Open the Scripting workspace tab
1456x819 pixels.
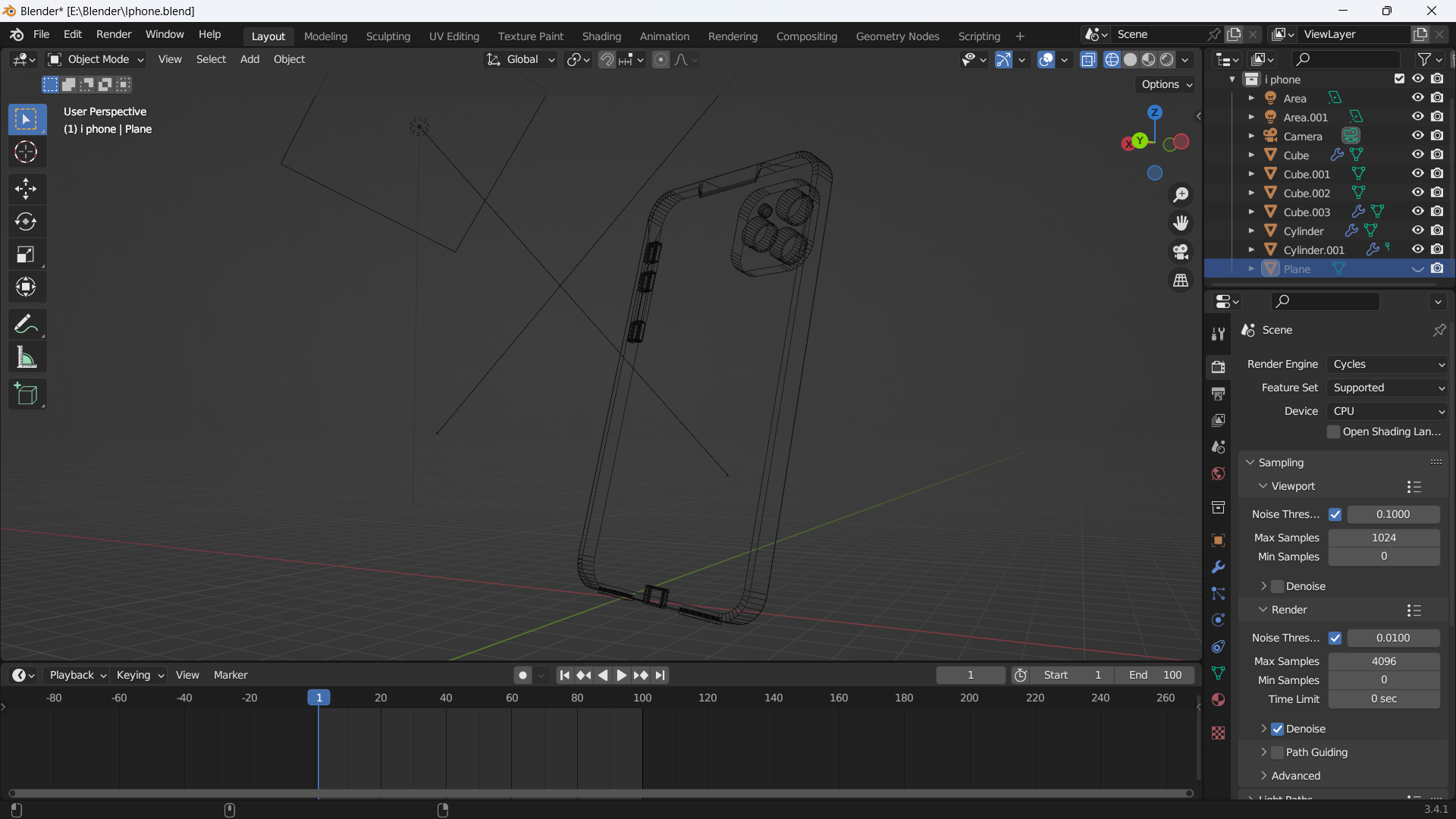(x=979, y=36)
